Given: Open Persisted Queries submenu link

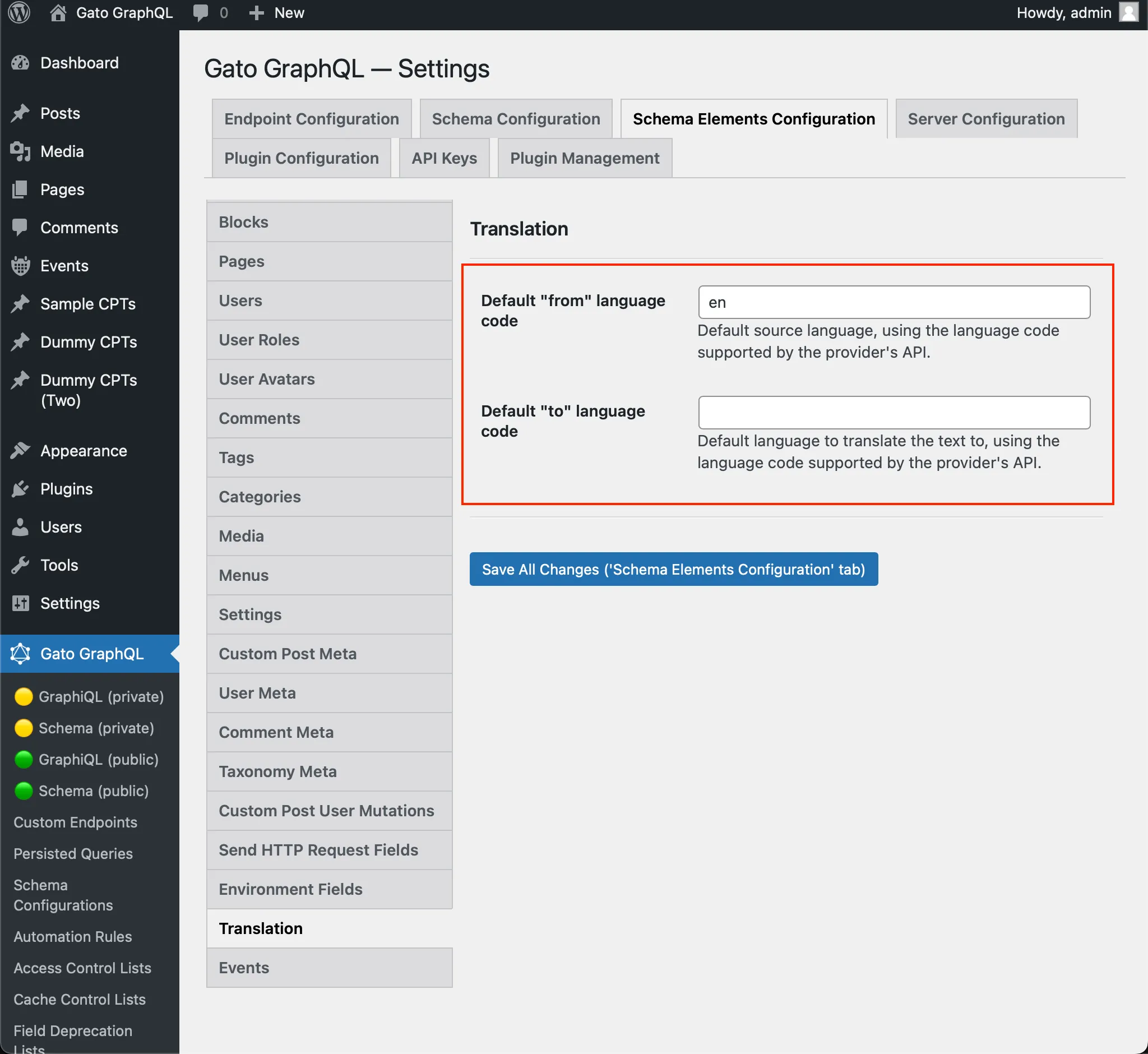Looking at the screenshot, I should (x=73, y=854).
